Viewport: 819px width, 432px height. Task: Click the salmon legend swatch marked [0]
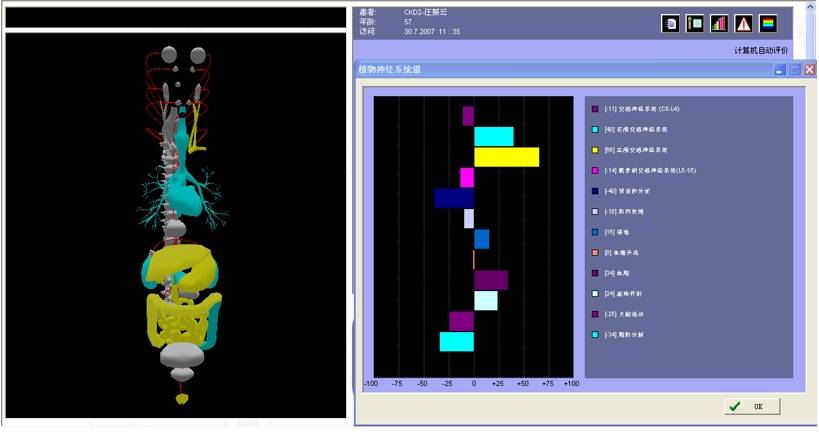(595, 252)
